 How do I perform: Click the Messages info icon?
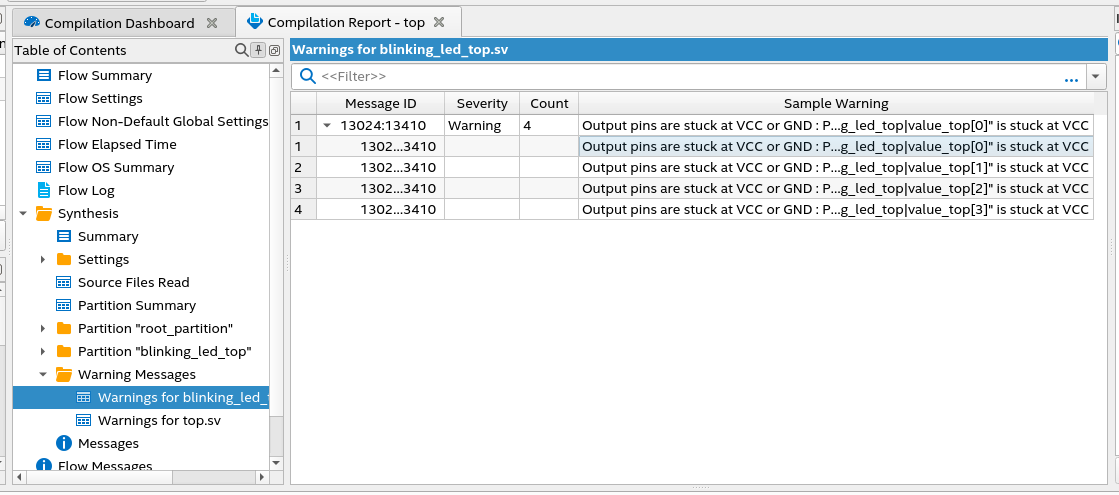coord(64,443)
